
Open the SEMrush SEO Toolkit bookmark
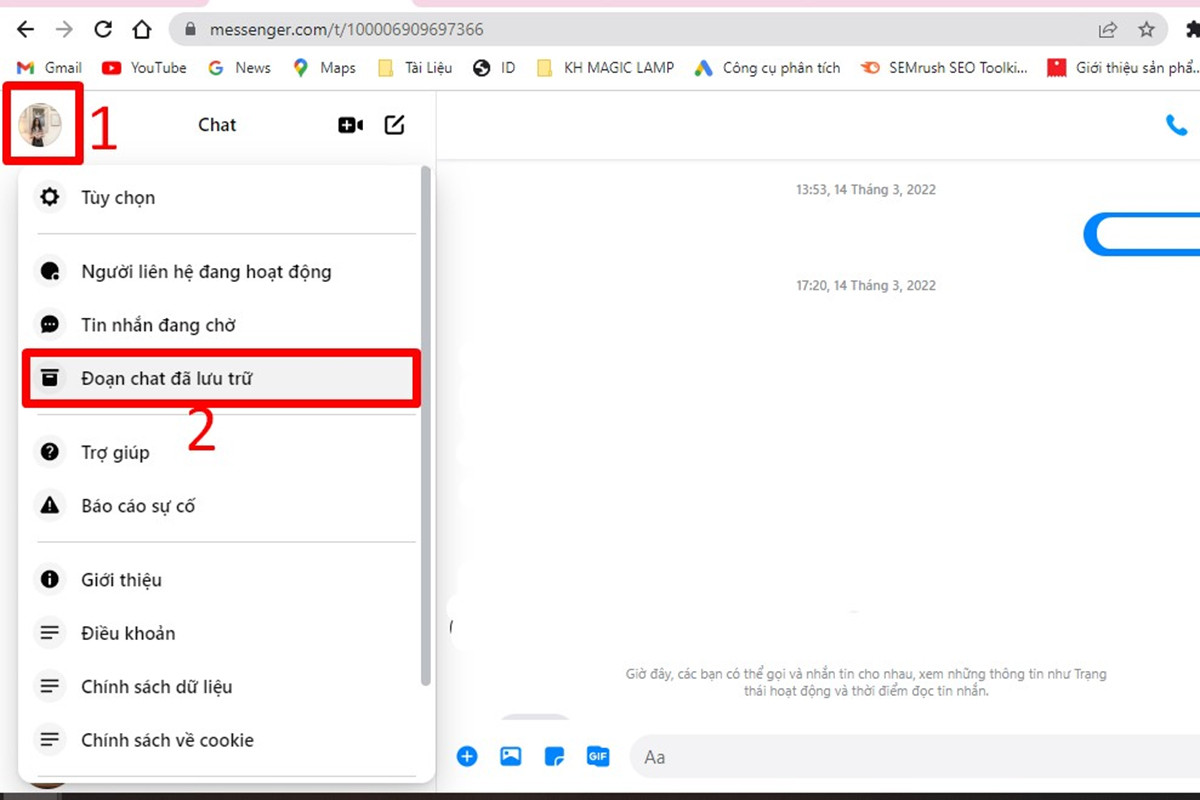[x=945, y=68]
